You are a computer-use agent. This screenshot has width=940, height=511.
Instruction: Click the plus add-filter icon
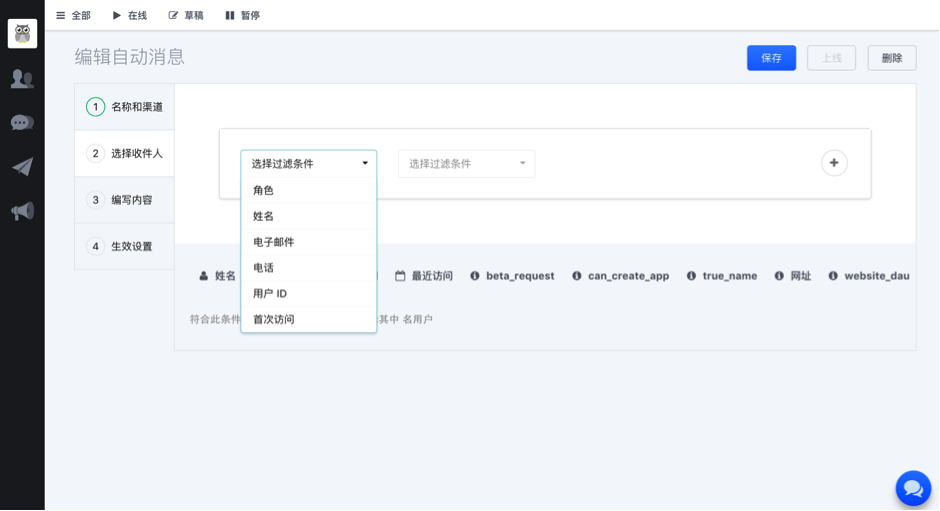click(x=834, y=163)
